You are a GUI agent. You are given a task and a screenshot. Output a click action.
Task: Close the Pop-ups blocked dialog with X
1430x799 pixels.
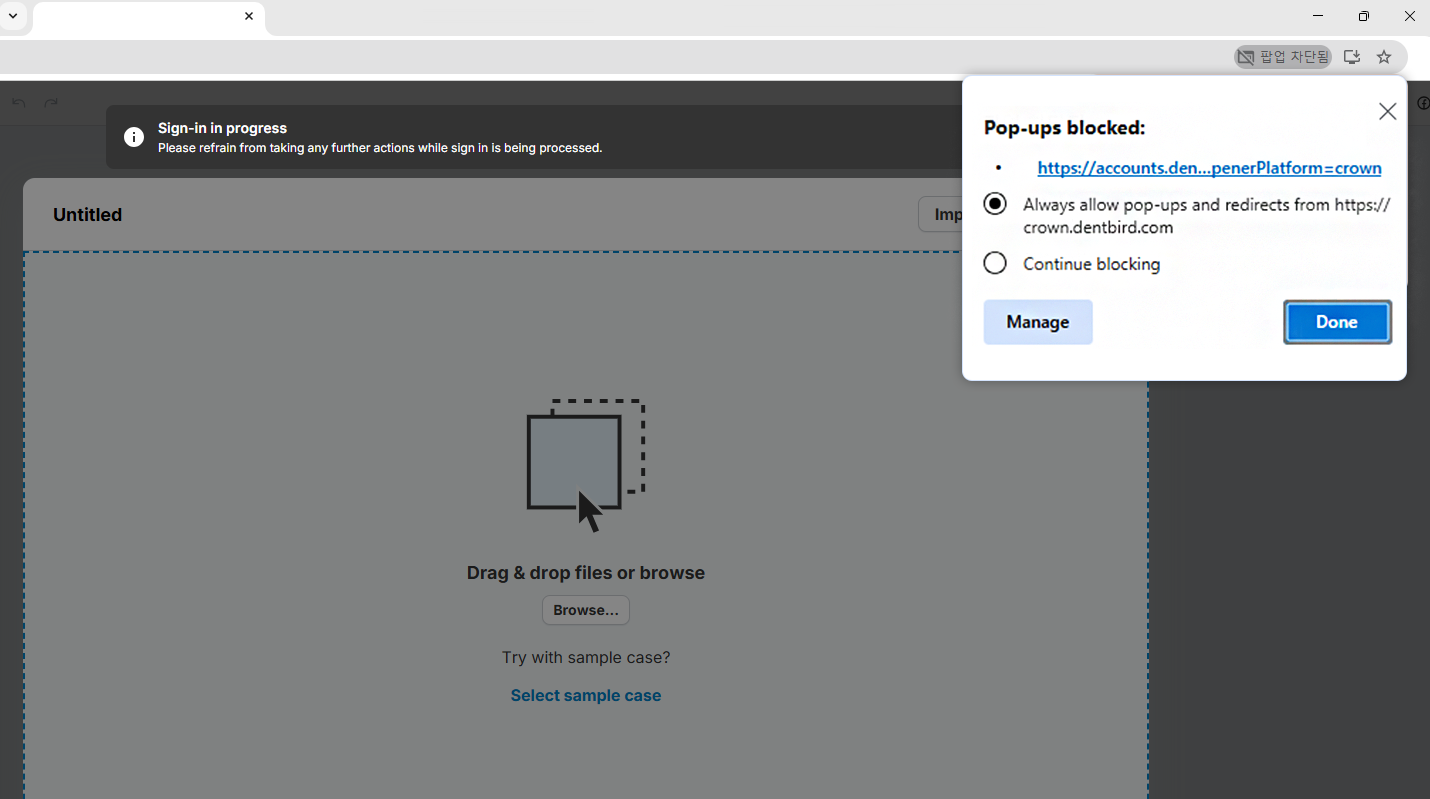click(1387, 112)
